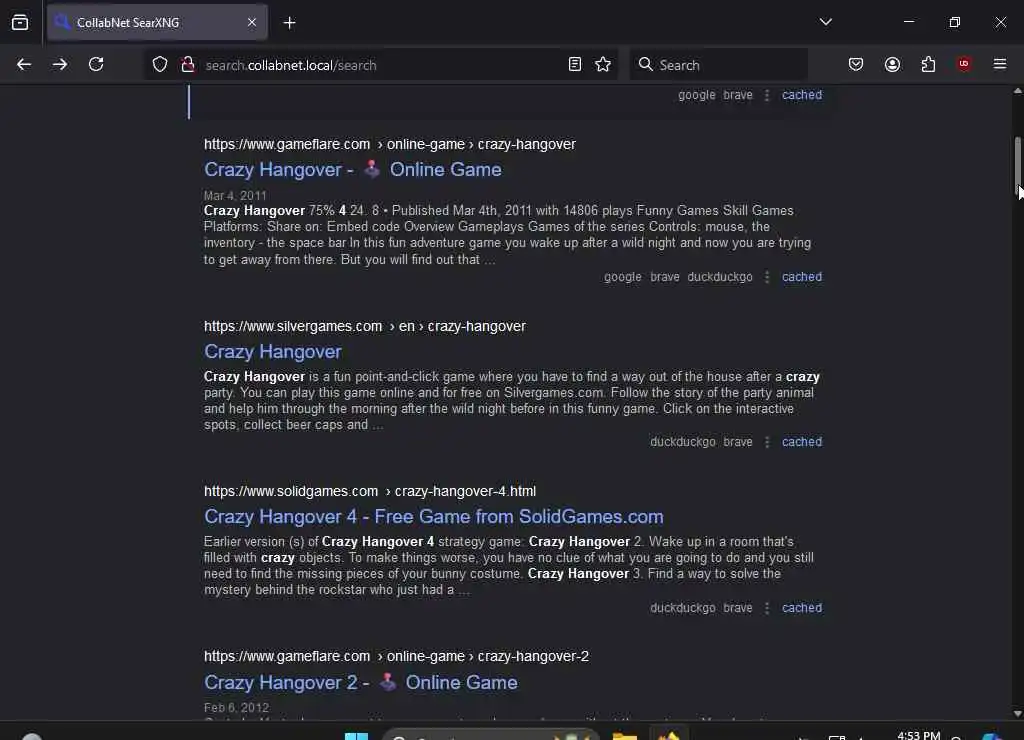This screenshot has height=740, width=1024.
Task: Open Crazy Hangover 4 SolidGames result
Action: point(434,517)
